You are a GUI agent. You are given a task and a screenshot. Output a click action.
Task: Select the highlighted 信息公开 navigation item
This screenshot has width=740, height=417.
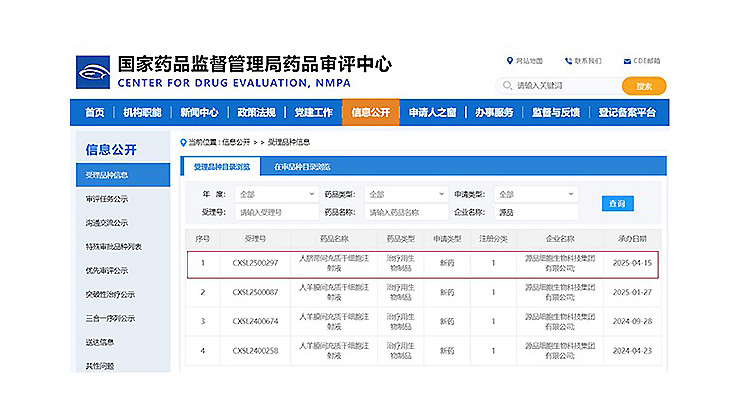pyautogui.click(x=370, y=112)
